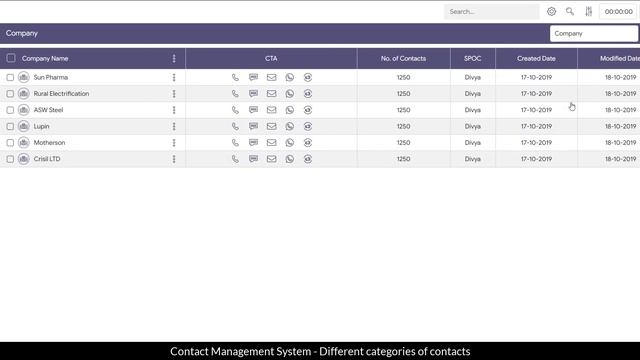Click envelope icon in ASW Steel row
Viewport: 640px width, 360px height.
click(x=271, y=110)
